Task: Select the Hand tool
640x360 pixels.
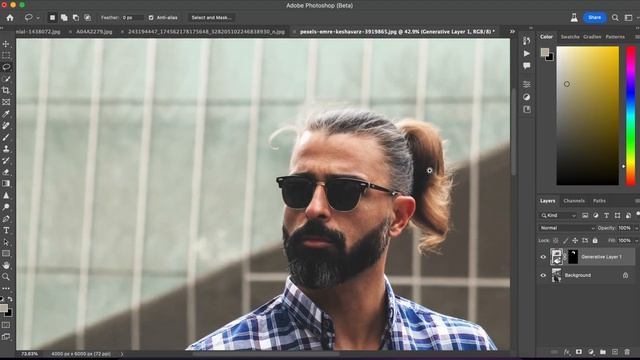Action: pos(6,265)
